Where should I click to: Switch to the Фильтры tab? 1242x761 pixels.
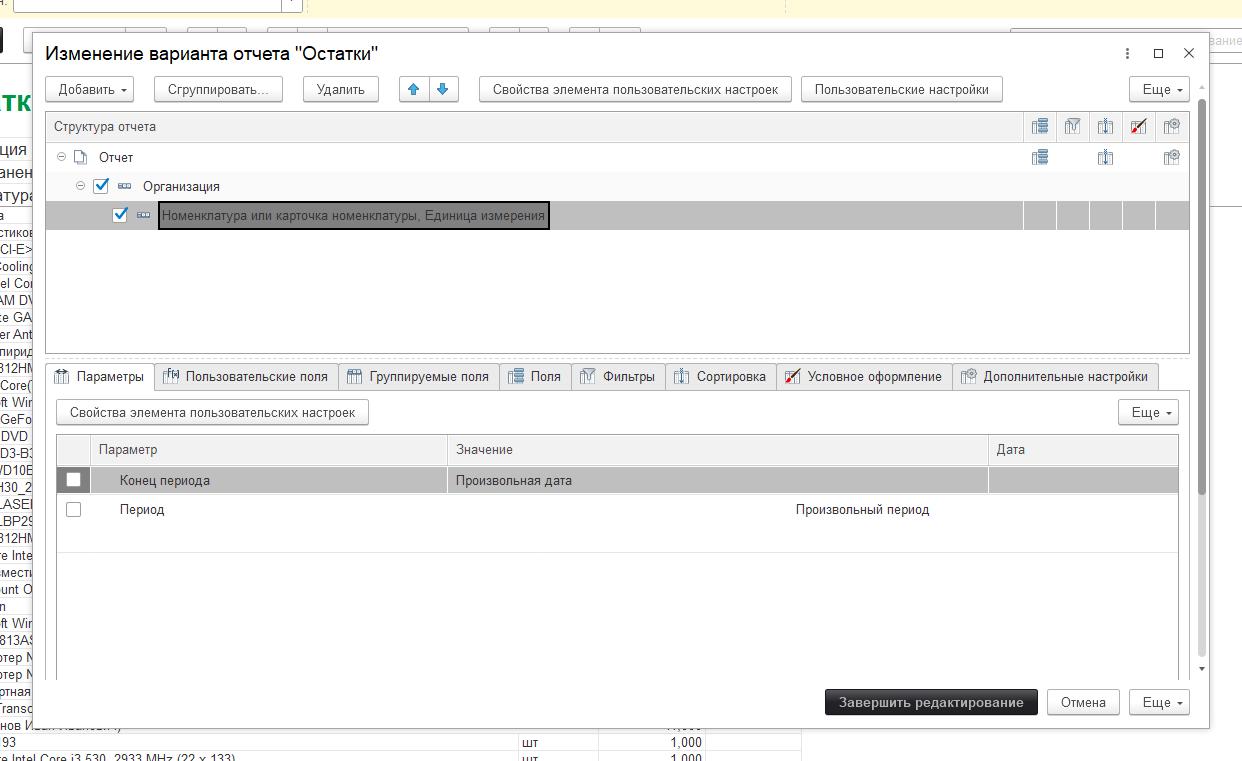point(618,377)
